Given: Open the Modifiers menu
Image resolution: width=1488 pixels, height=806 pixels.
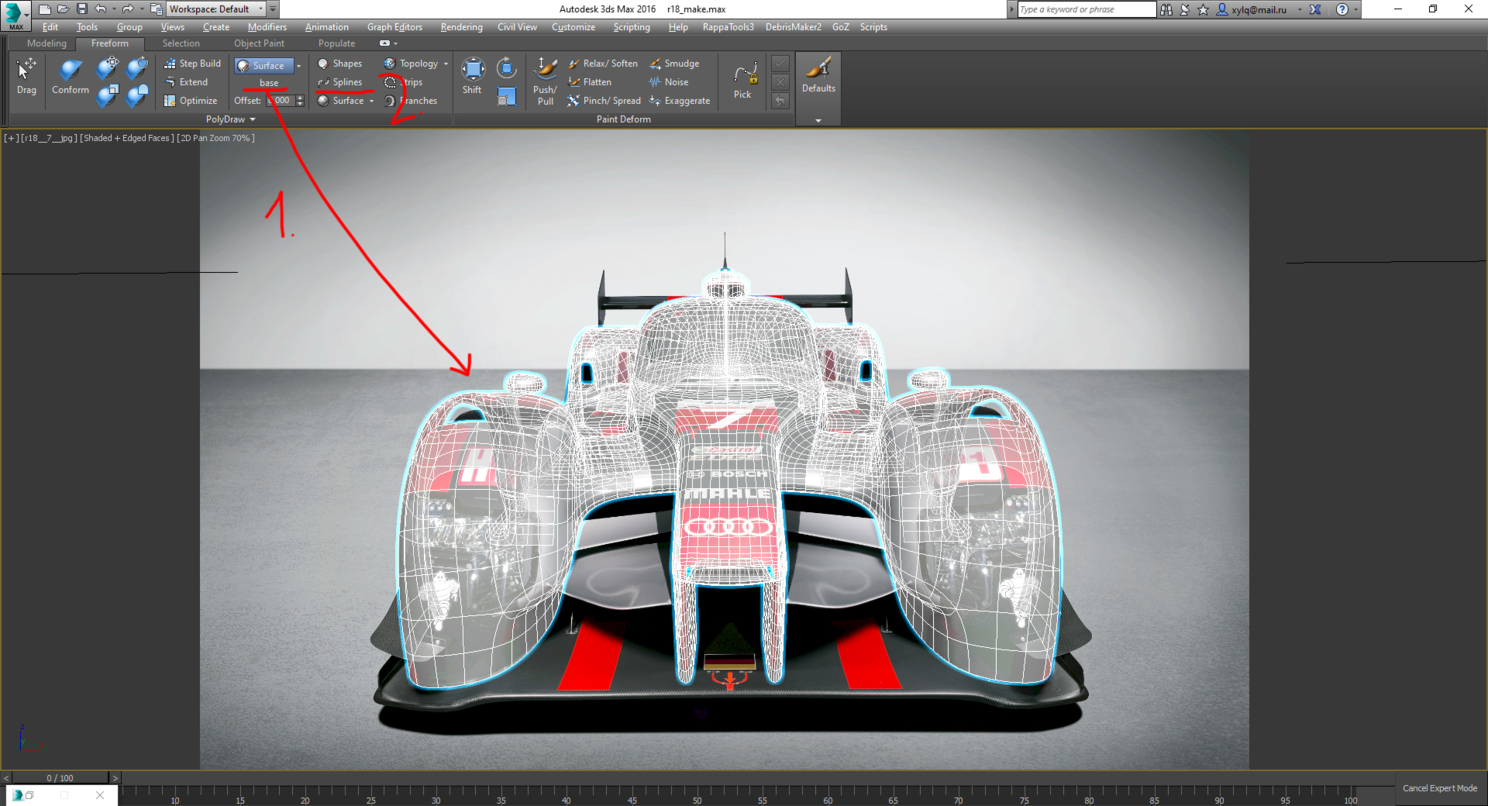Looking at the screenshot, I should (x=267, y=27).
